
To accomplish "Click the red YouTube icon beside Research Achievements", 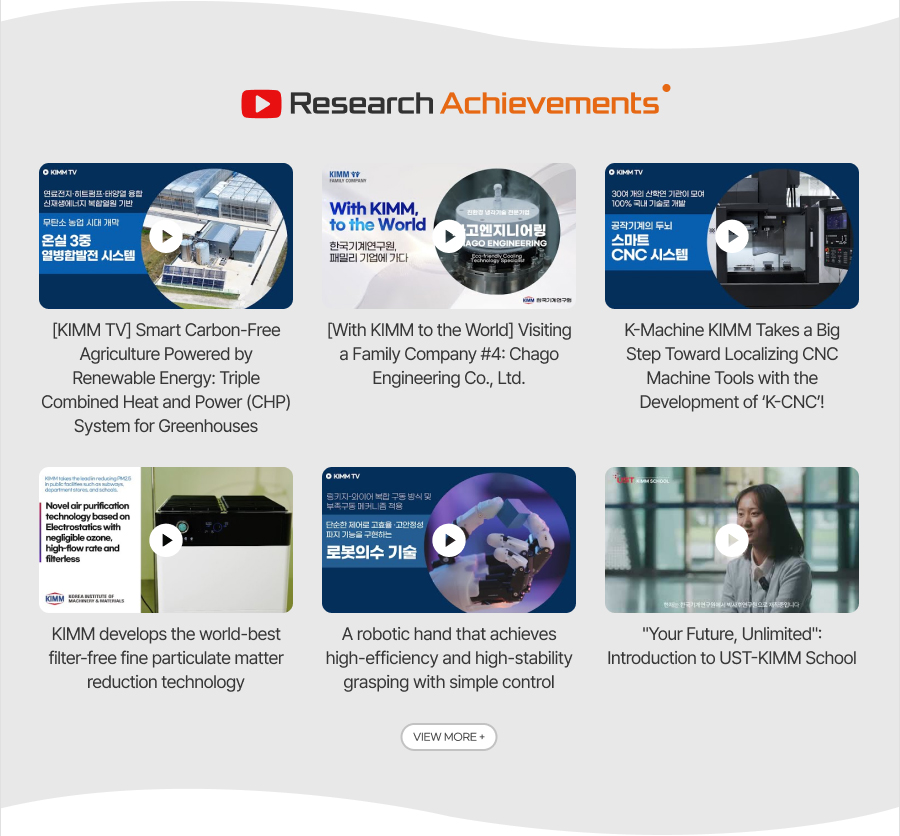I will (261, 104).
